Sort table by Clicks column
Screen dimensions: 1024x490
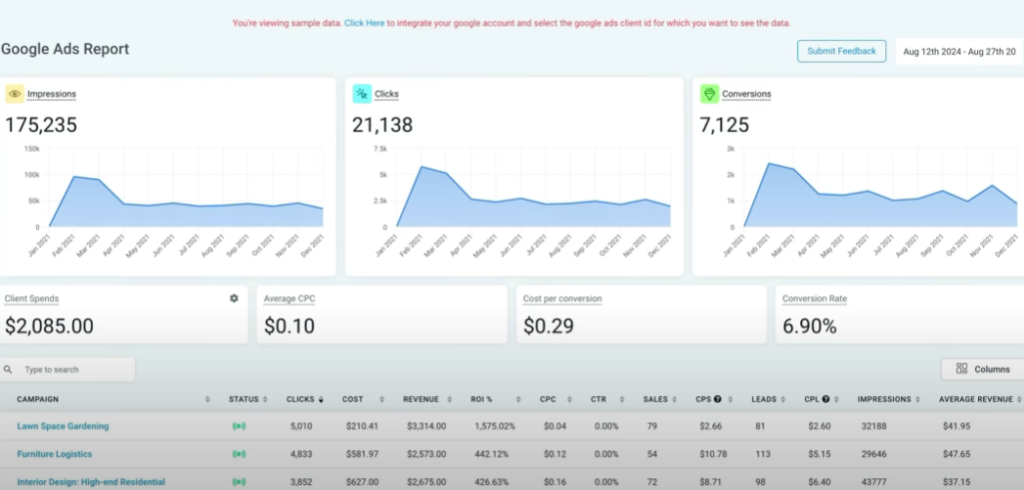click(x=321, y=399)
